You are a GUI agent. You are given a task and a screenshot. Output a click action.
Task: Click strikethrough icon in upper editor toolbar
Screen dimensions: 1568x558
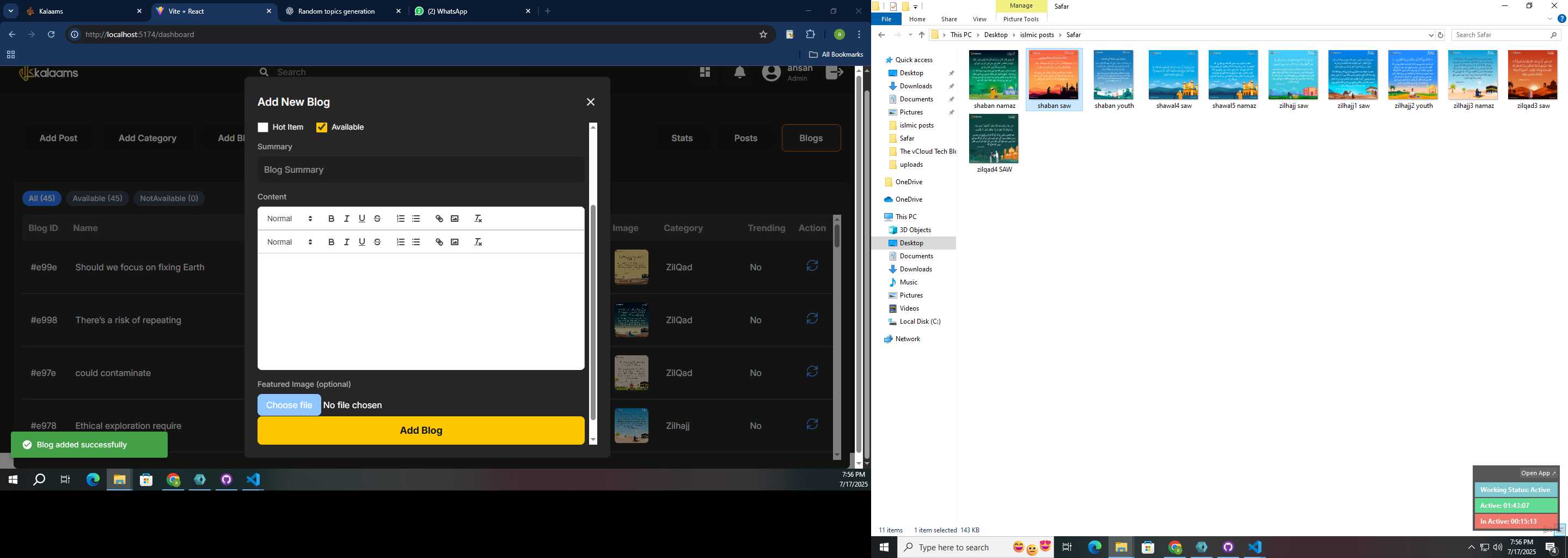tap(377, 219)
